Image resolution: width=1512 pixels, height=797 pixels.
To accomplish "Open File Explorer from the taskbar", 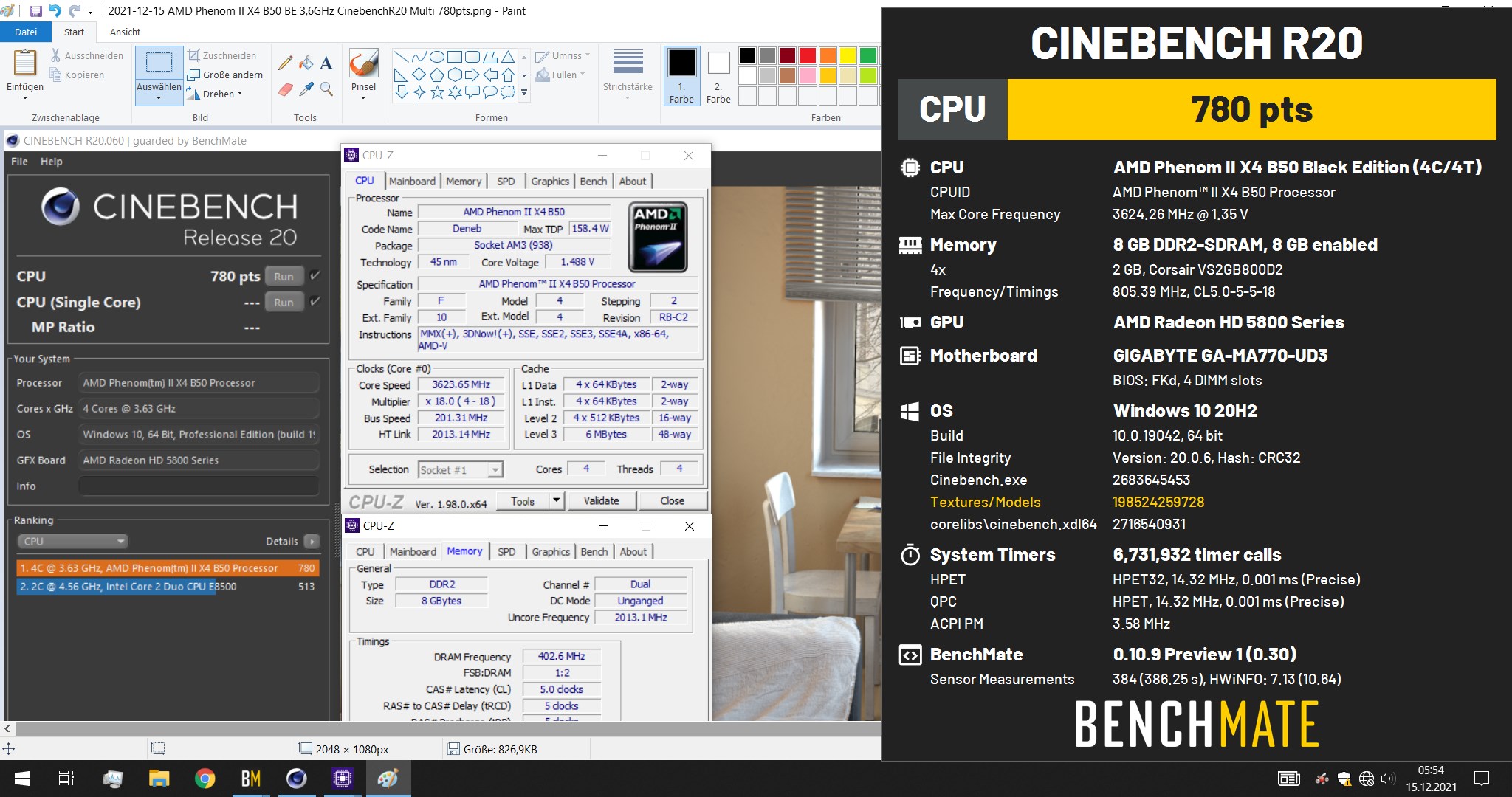I will 159,779.
